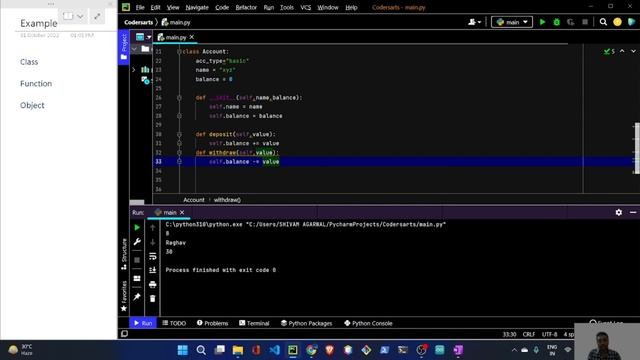Start debugging with the green bug icon

556,22
